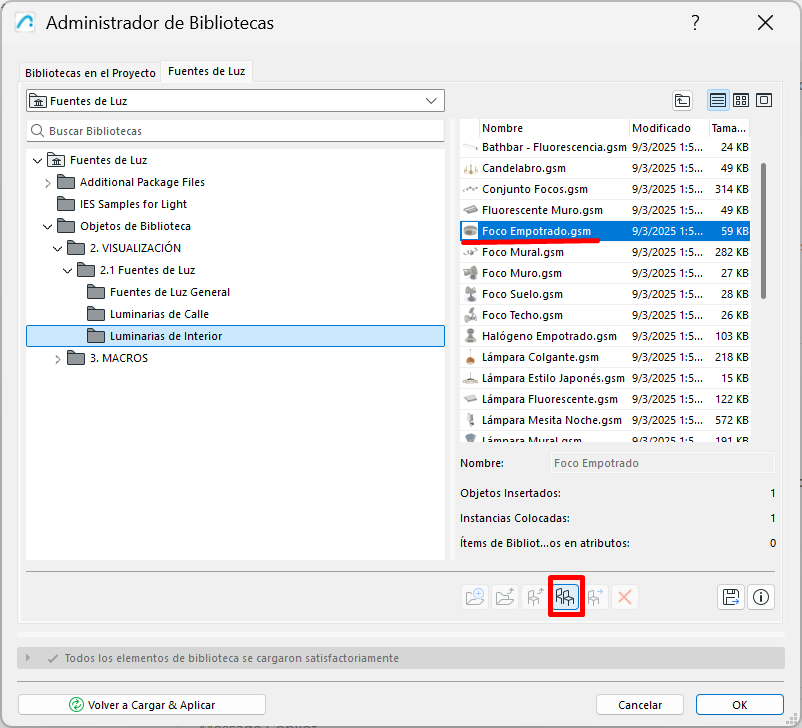This screenshot has height=728, width=802.
Task: Expand the Additional Package Files folder
Action: (x=48, y=182)
